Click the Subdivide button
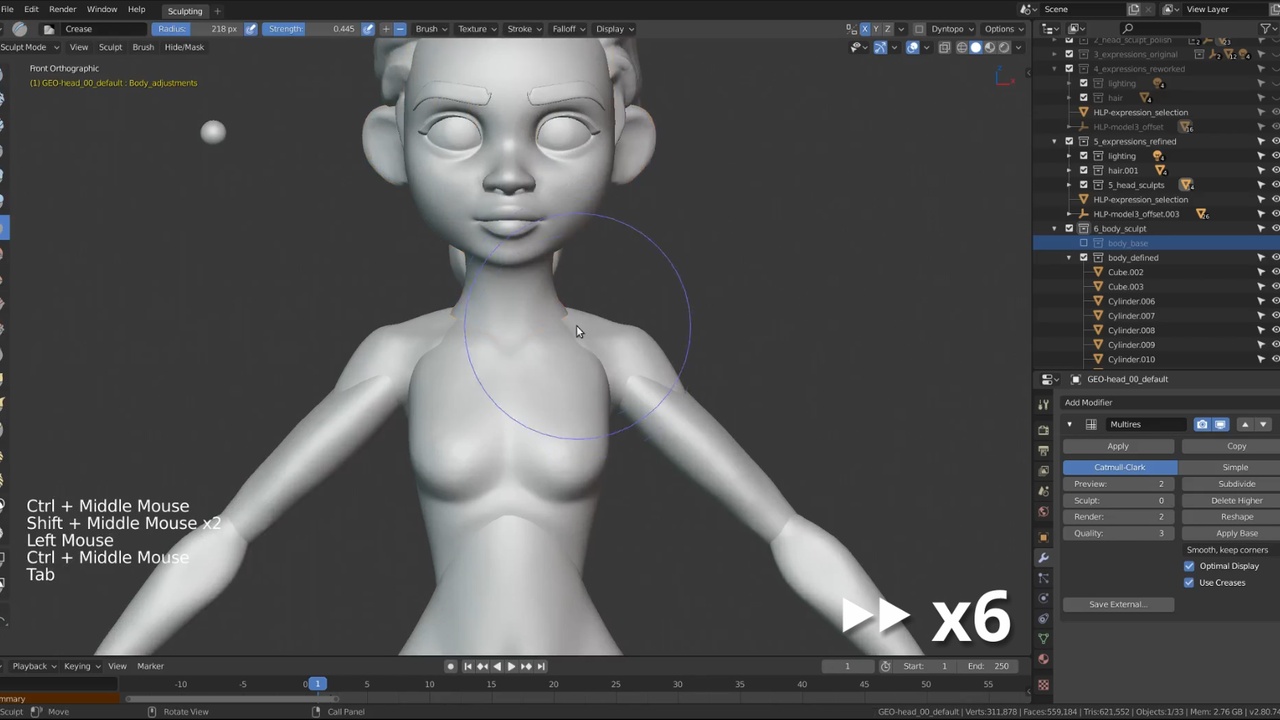 click(x=1236, y=484)
